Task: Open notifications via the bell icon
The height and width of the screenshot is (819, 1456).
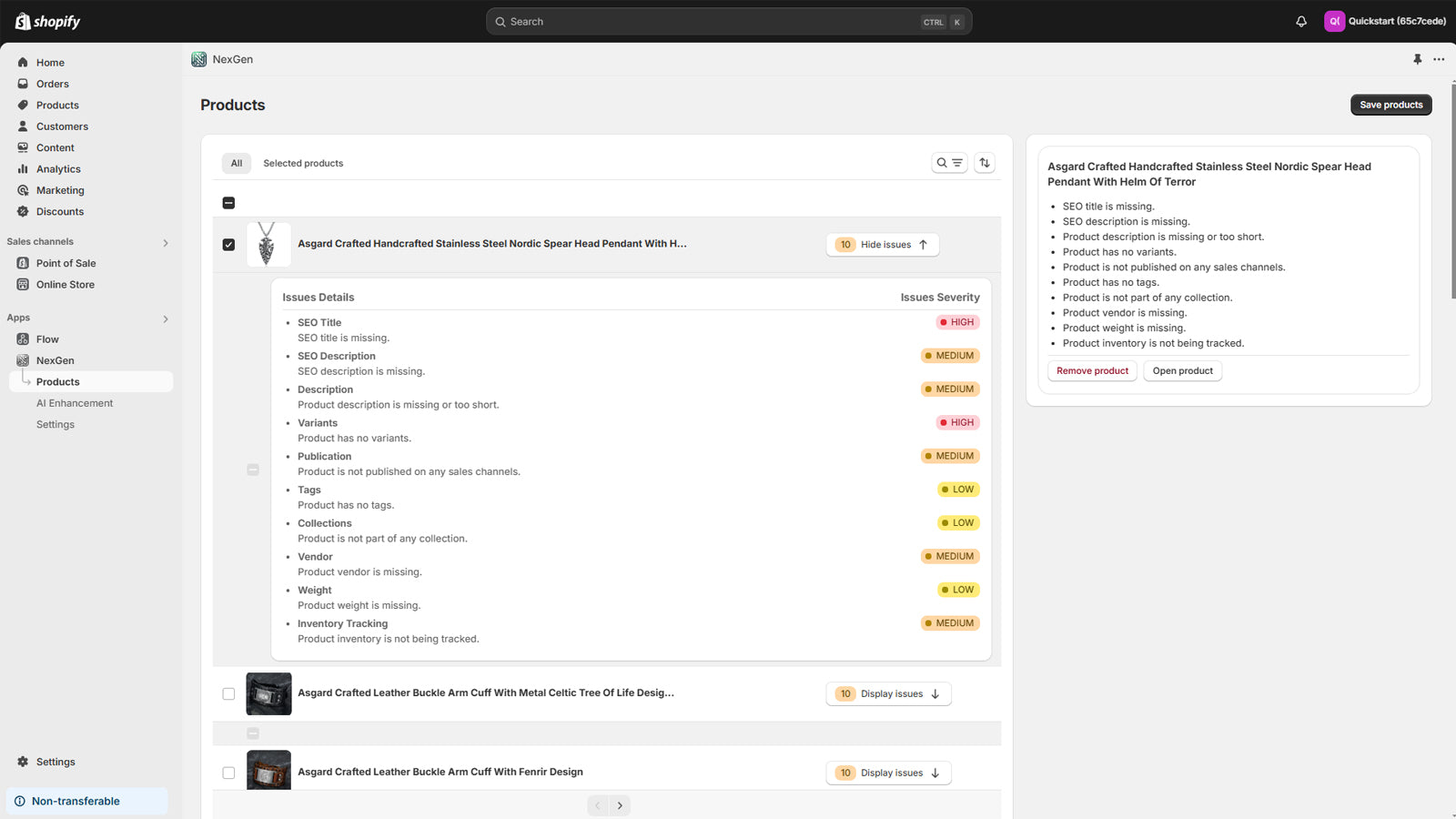Action: (x=1301, y=21)
